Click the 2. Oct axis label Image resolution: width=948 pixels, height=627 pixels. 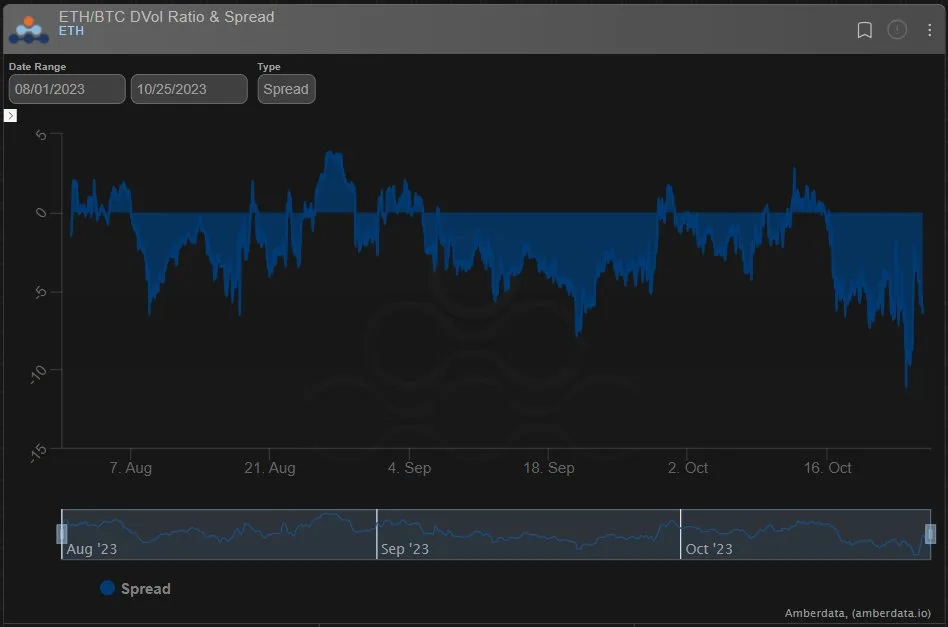[x=687, y=468]
